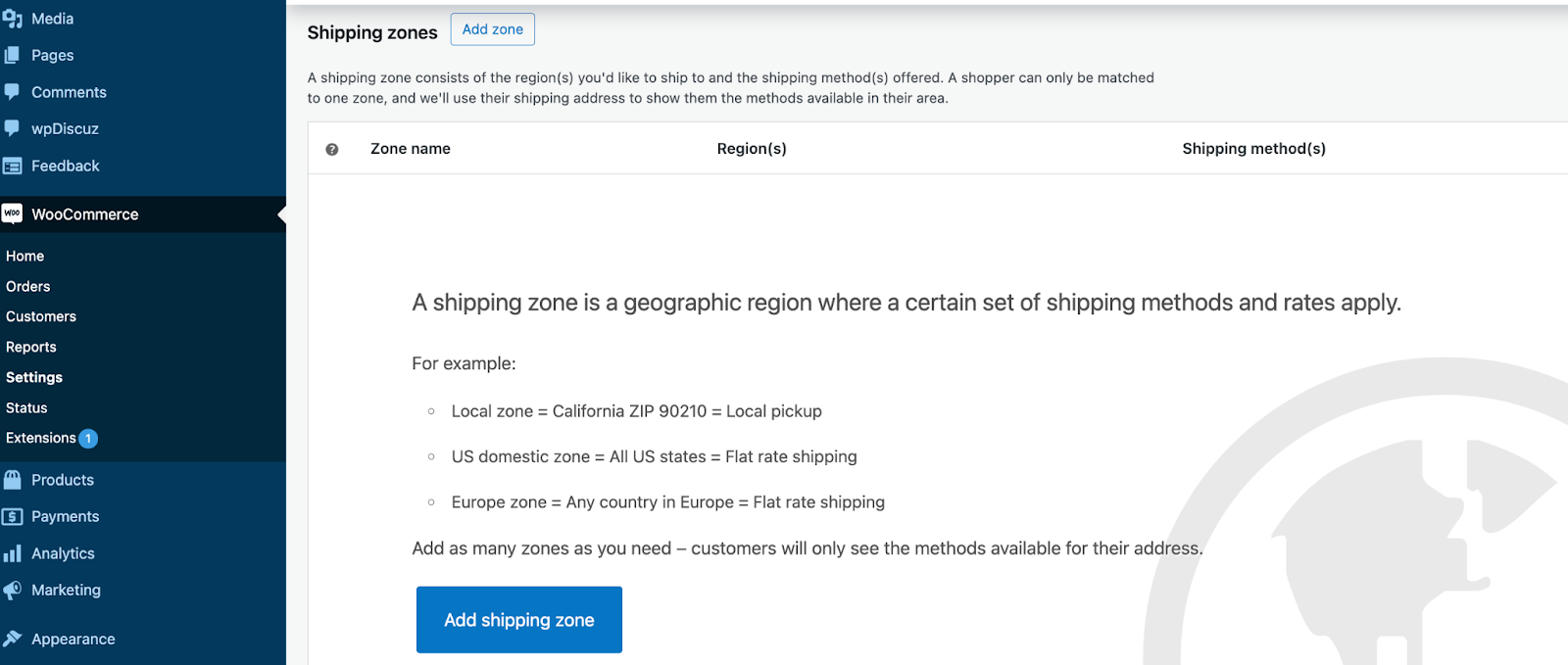Open Feedback via its sidebar icon
The image size is (1568, 665).
click(x=13, y=166)
